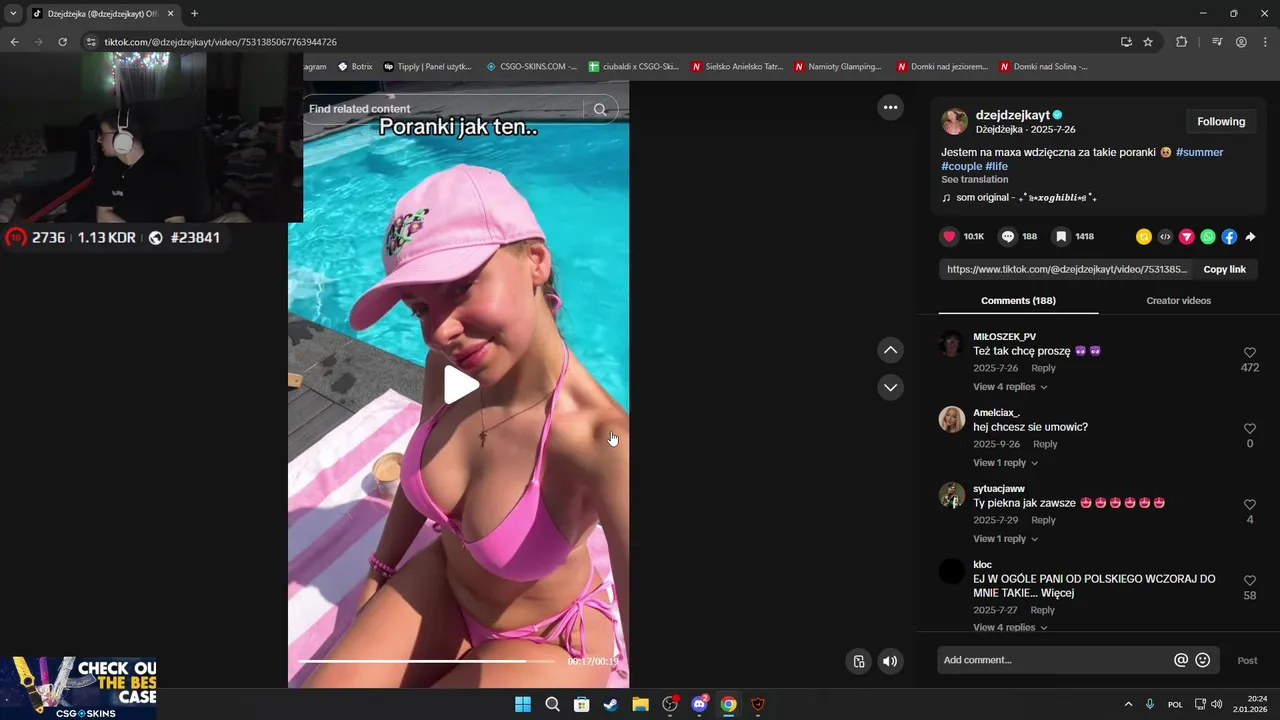The height and width of the screenshot is (720, 1280).
Task: Click the browser address bar URL
Action: pyautogui.click(x=221, y=42)
